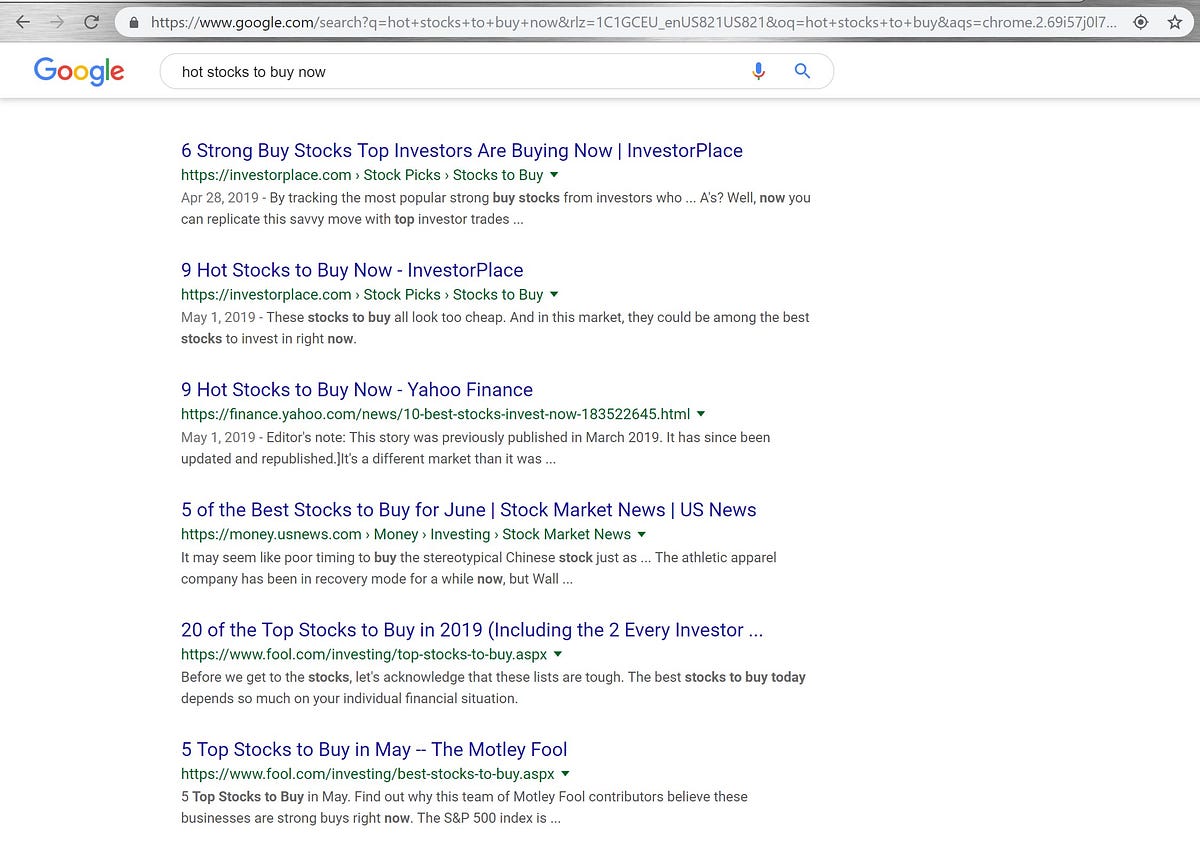The height and width of the screenshot is (848, 1200).
Task: Click the voice search microphone icon
Action: click(758, 71)
